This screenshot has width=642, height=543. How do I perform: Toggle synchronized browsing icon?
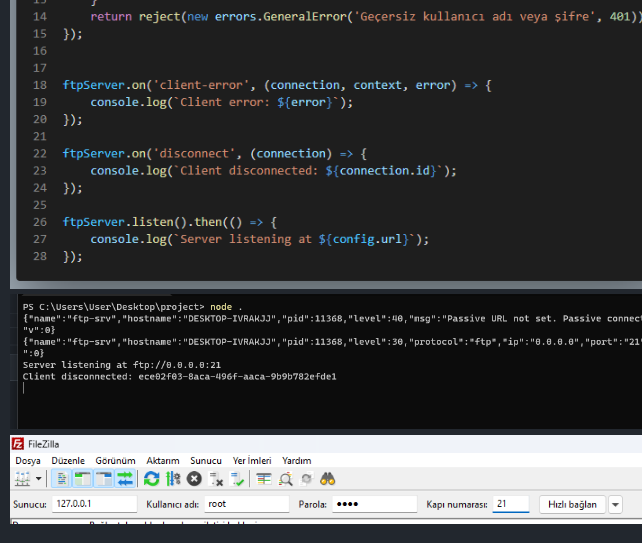pyautogui.click(x=306, y=479)
